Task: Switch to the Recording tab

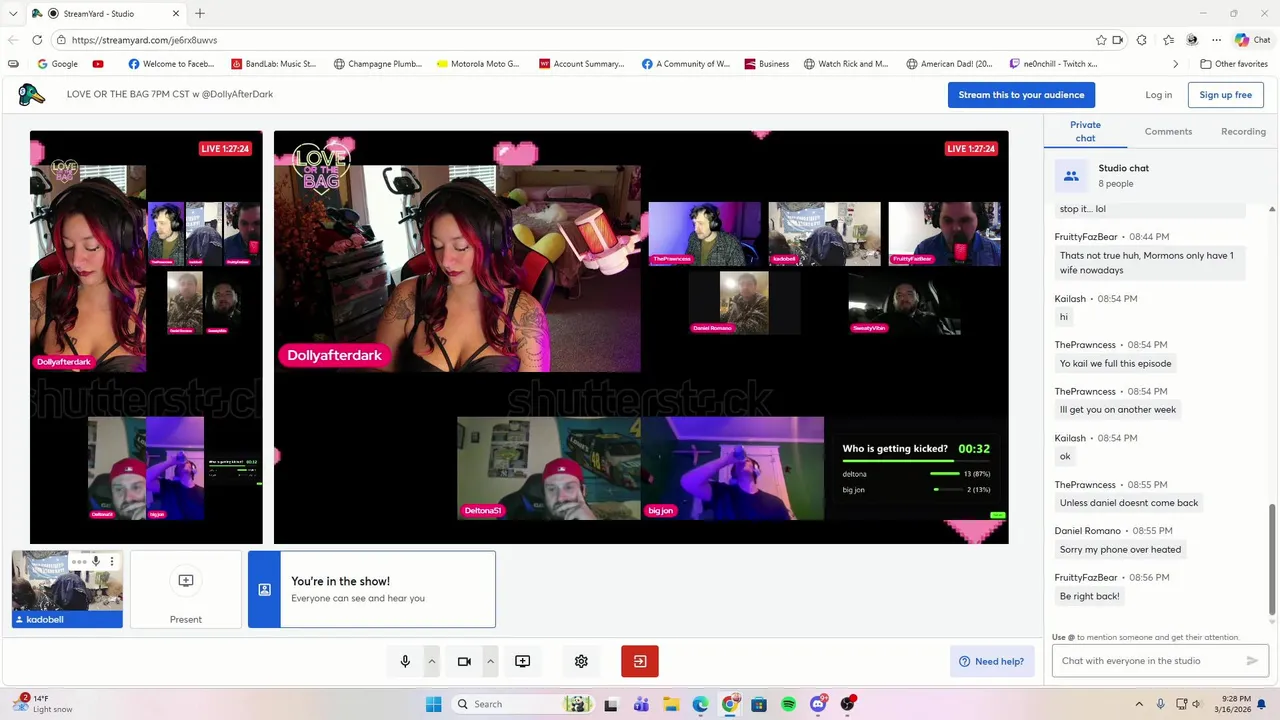Action: (1243, 131)
